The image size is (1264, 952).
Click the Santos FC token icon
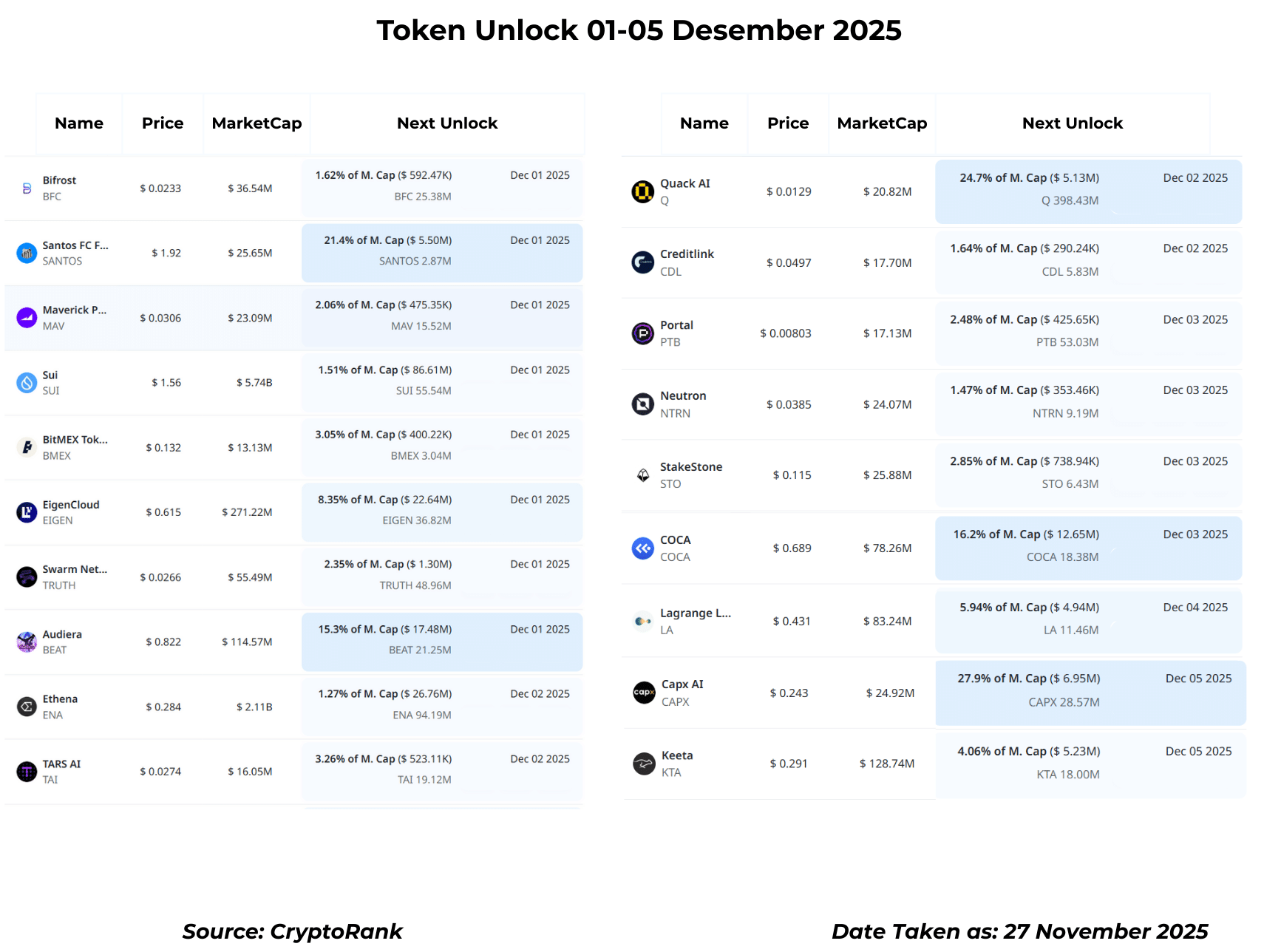coord(27,254)
